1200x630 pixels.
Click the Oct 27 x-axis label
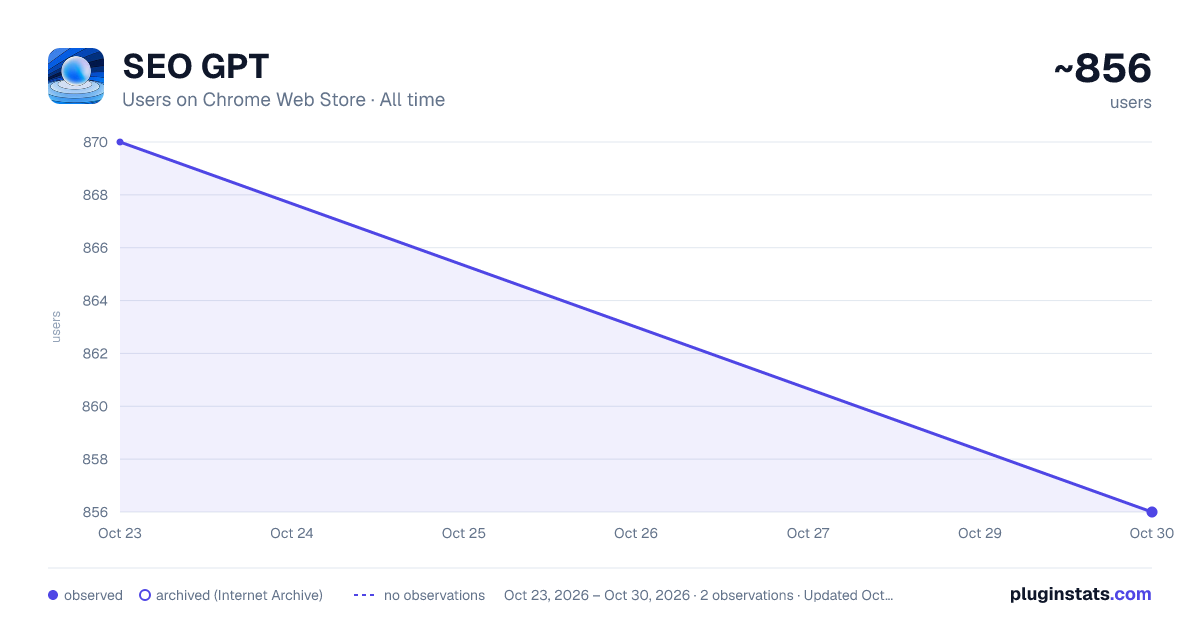tap(808, 533)
